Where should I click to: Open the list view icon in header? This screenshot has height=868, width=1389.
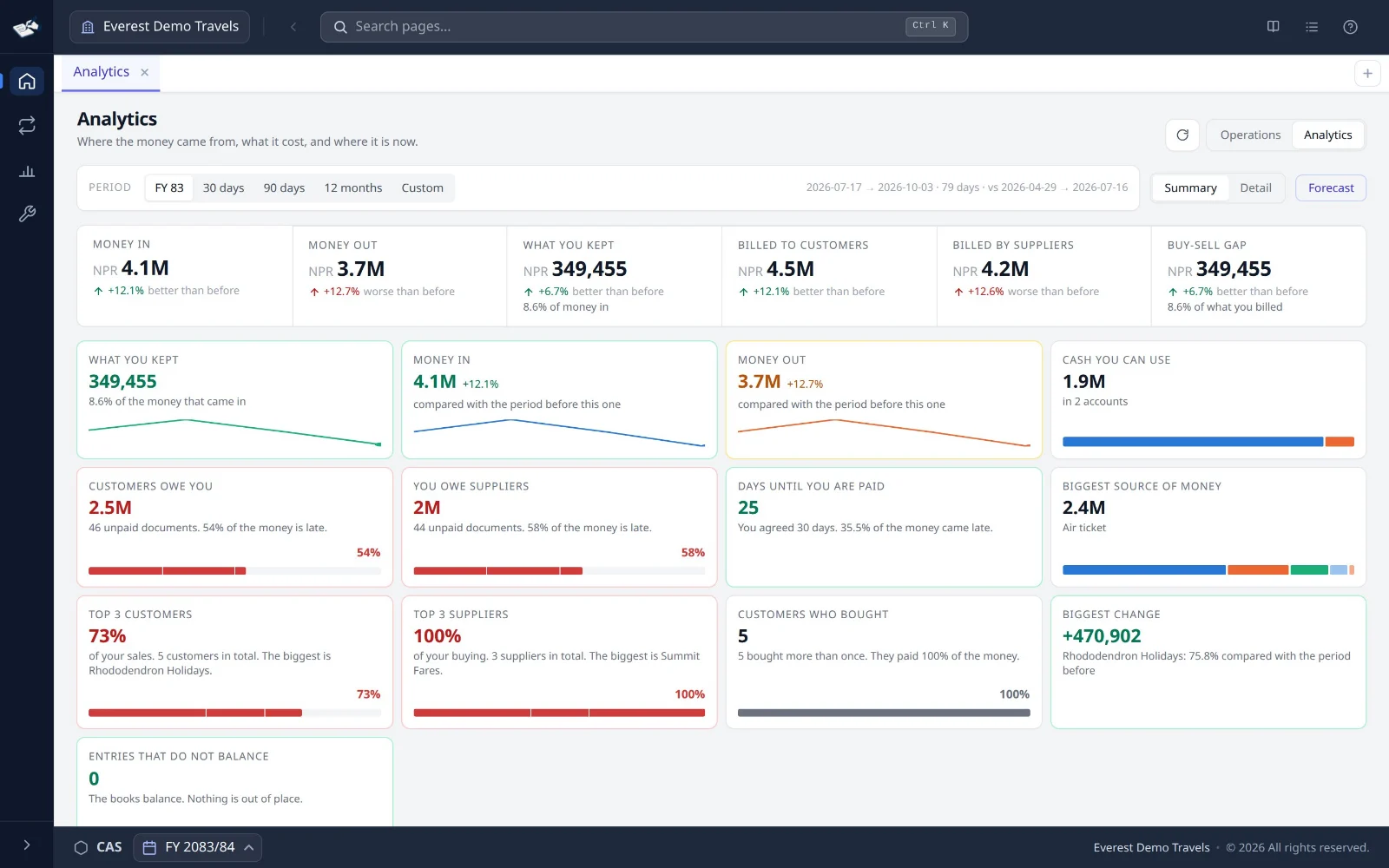[x=1312, y=27]
